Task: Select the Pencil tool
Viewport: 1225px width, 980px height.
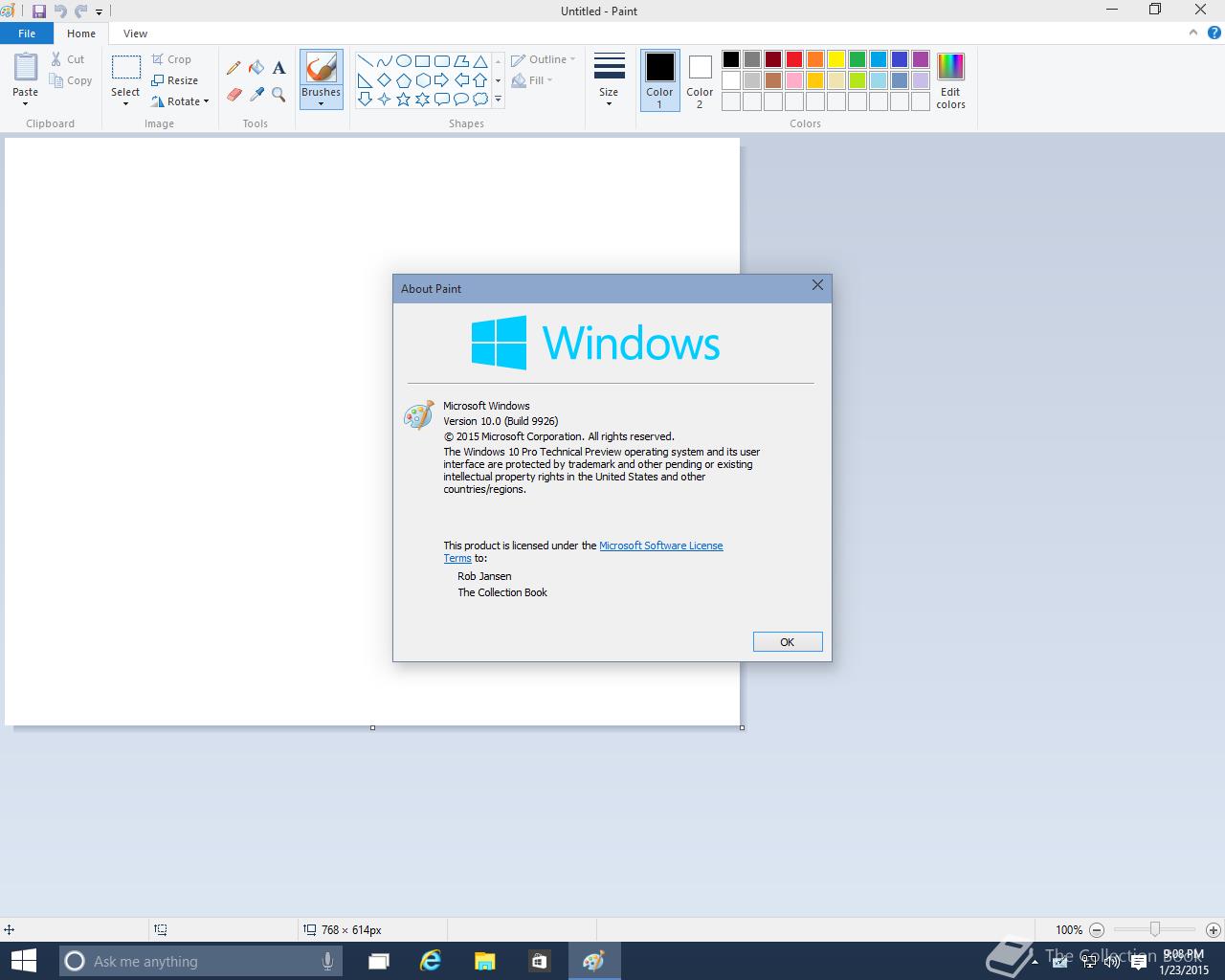Action: [x=234, y=68]
